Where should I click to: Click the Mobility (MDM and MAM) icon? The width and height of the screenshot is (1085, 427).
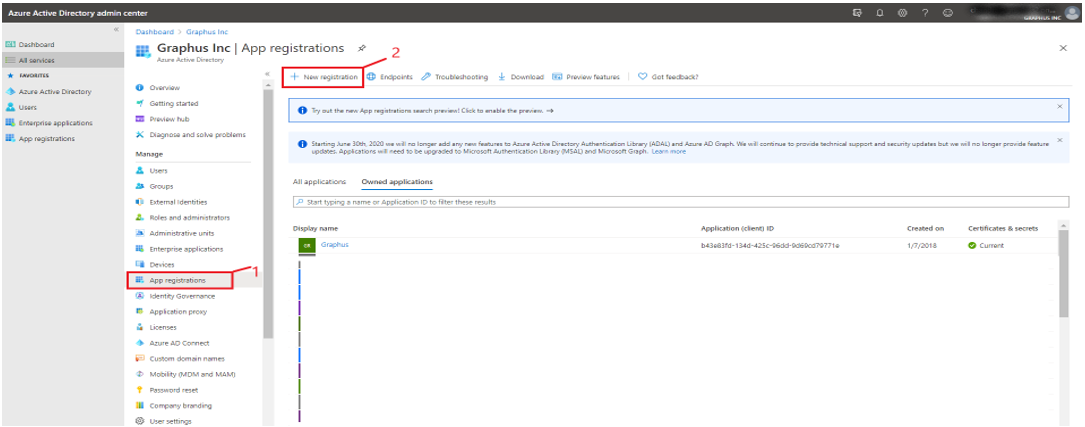(x=140, y=374)
